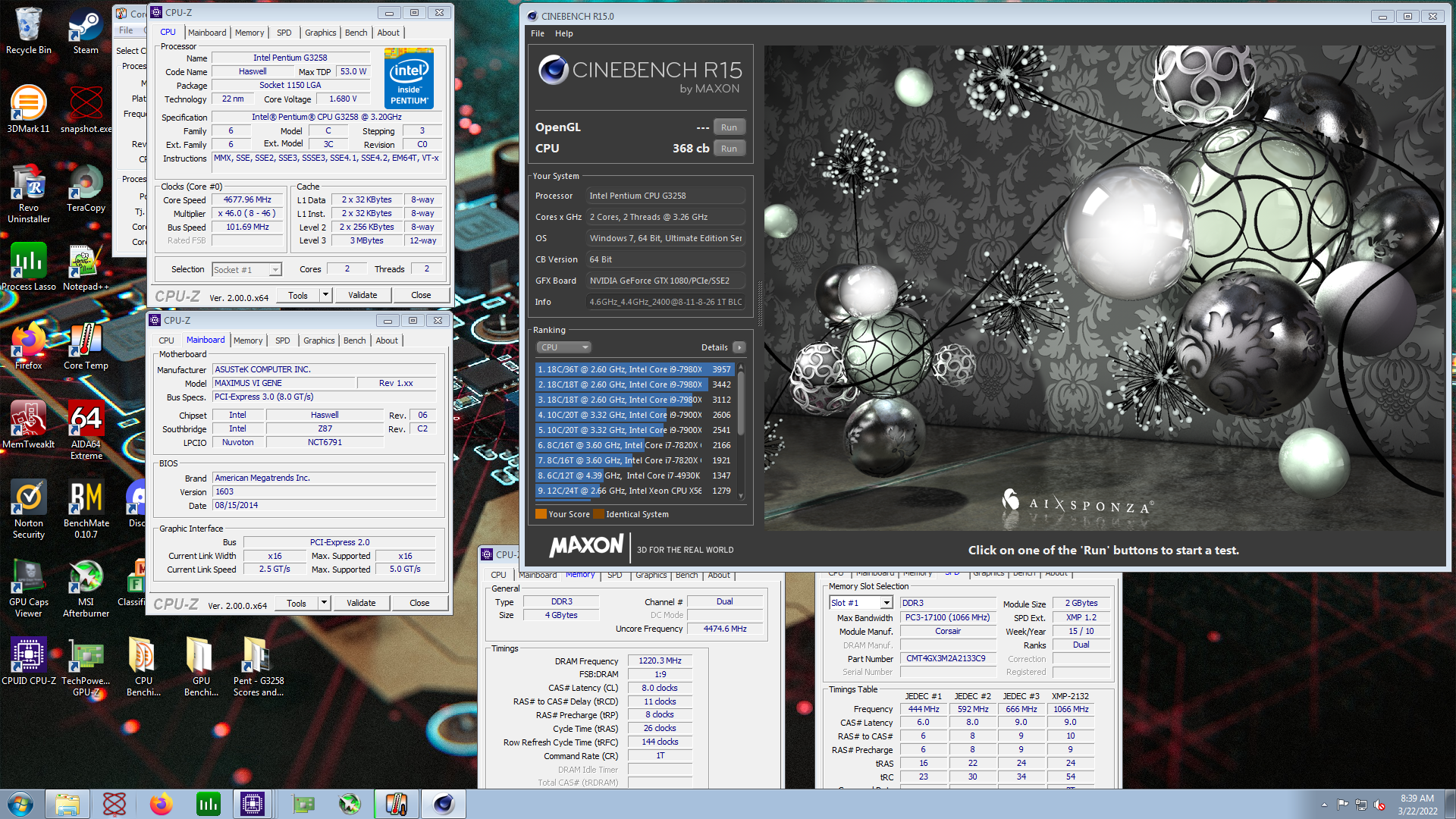Click the Intel Pentium logo in CPU-Z
Screen dimensions: 1456x819
click(x=409, y=78)
